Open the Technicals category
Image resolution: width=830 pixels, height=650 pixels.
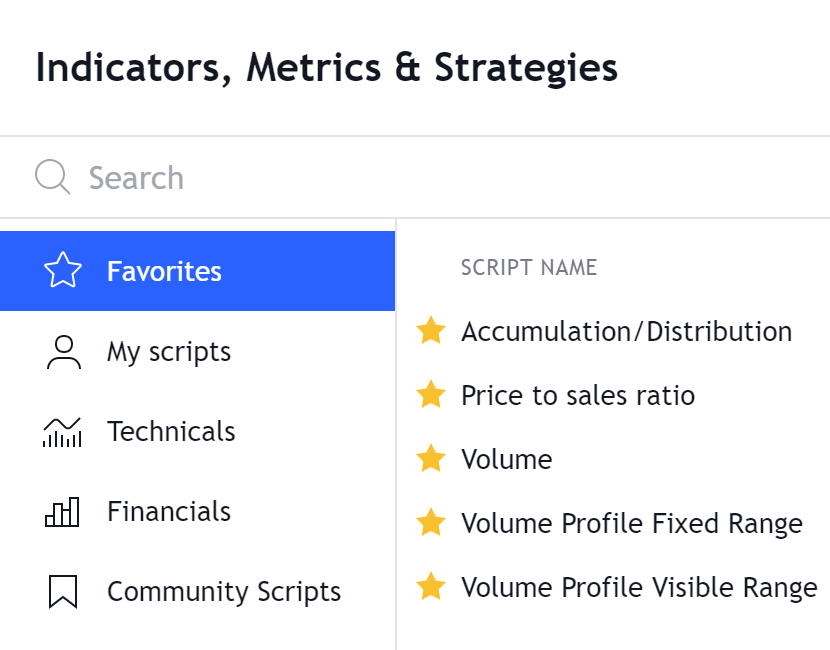click(171, 432)
